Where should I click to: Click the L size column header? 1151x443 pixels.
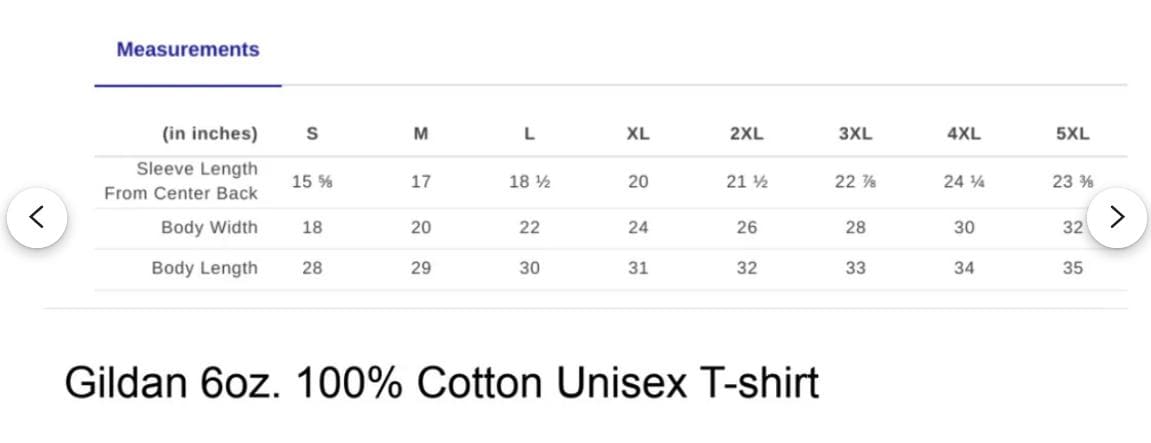click(x=529, y=134)
